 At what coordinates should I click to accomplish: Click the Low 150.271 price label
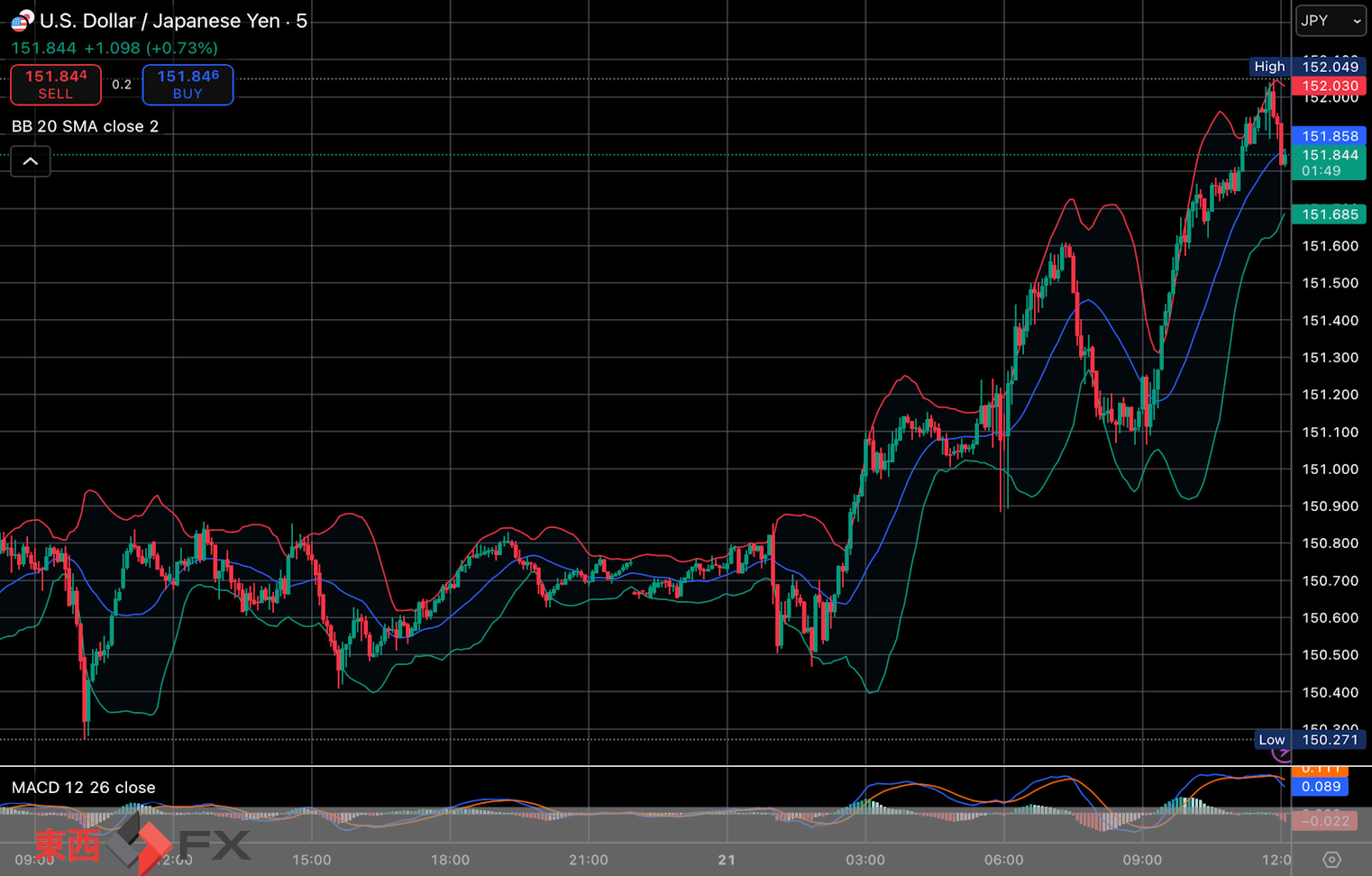pyautogui.click(x=1309, y=740)
